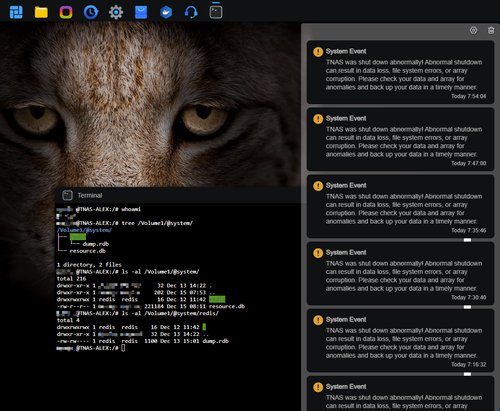Open the File Manager folder icon

[41, 13]
